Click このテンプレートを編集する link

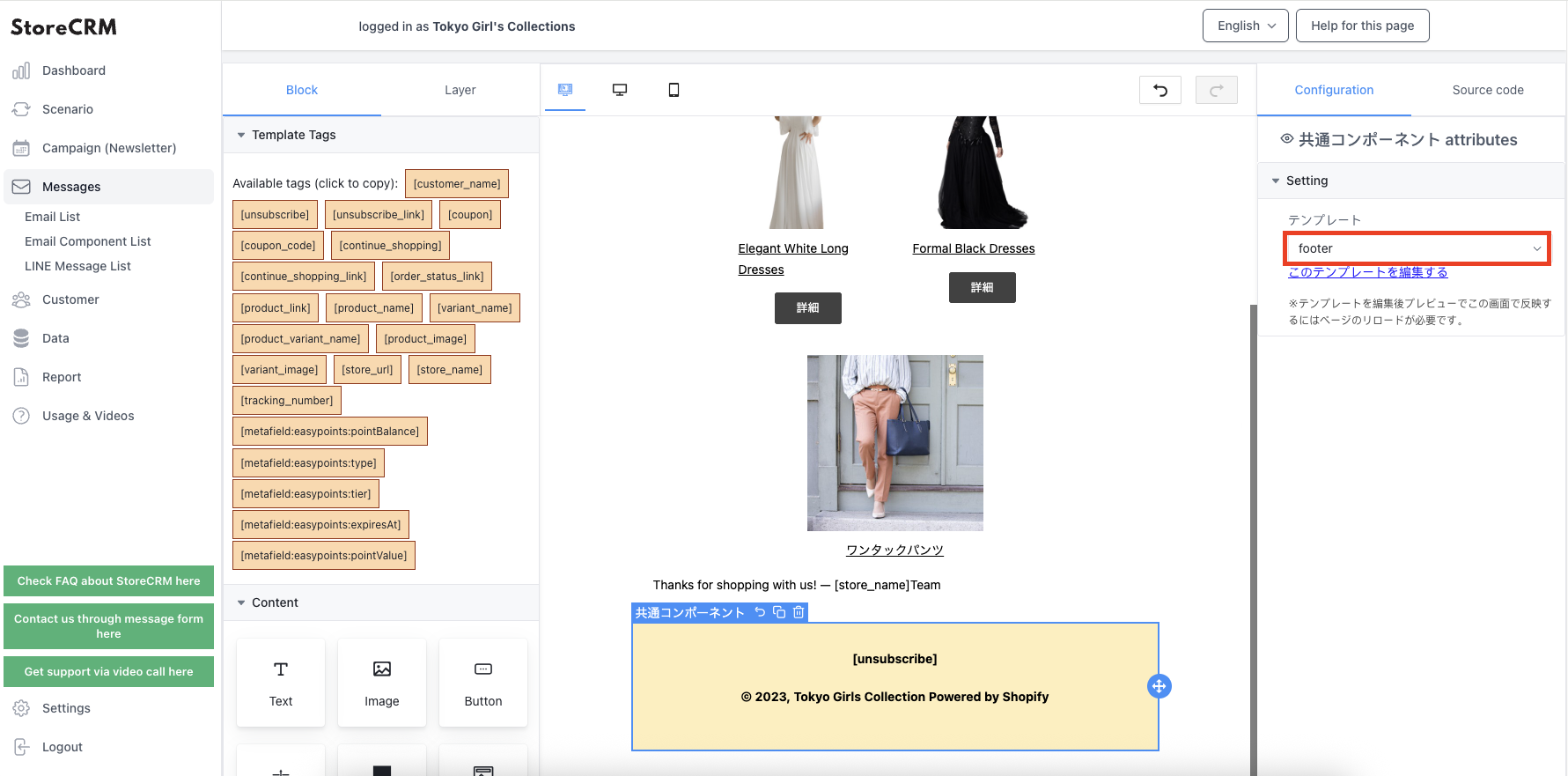pos(1368,272)
